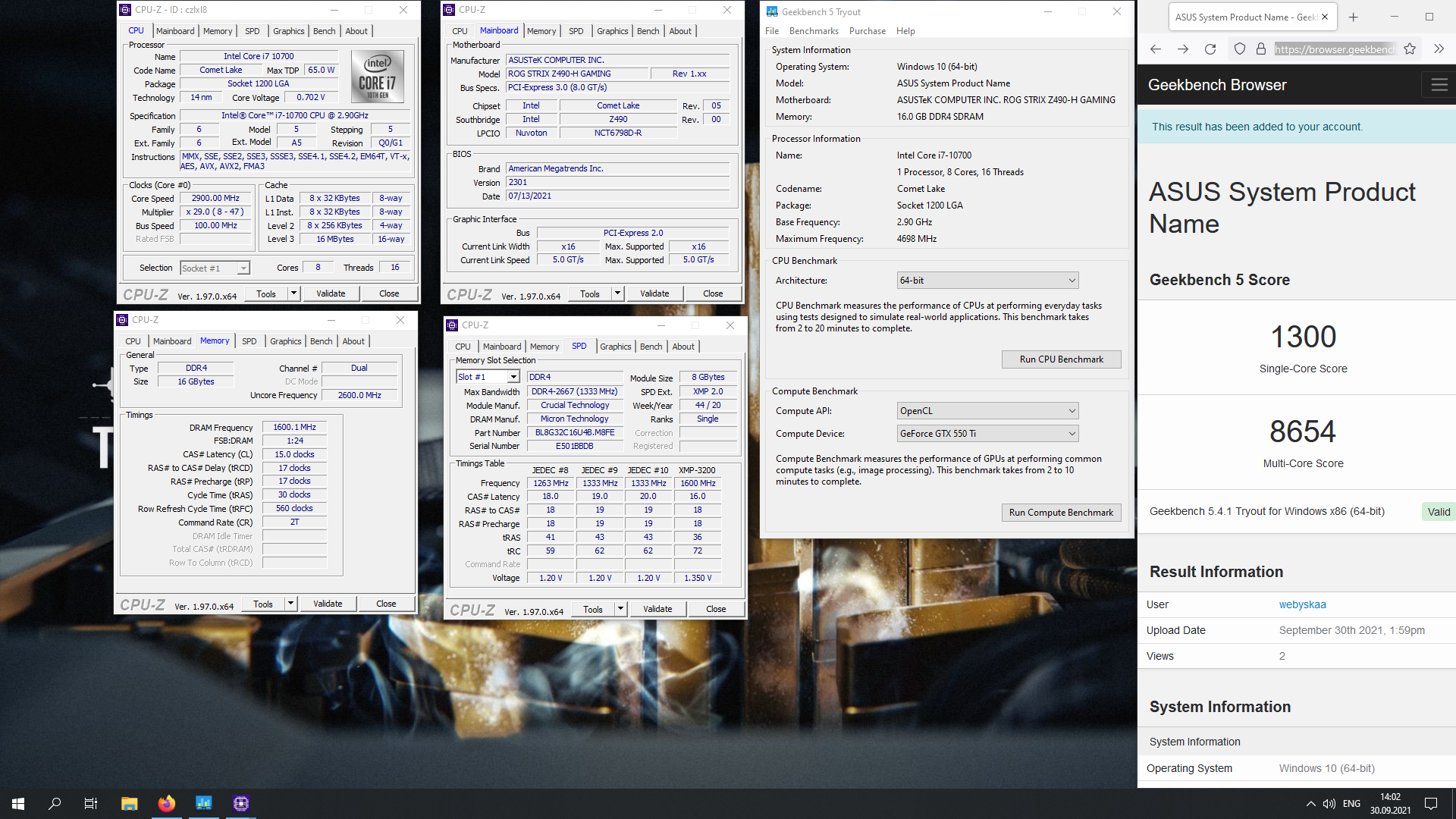Click DRAM Frequency 1600.1 MHz value
Screen dimensions: 1456x819
point(294,428)
